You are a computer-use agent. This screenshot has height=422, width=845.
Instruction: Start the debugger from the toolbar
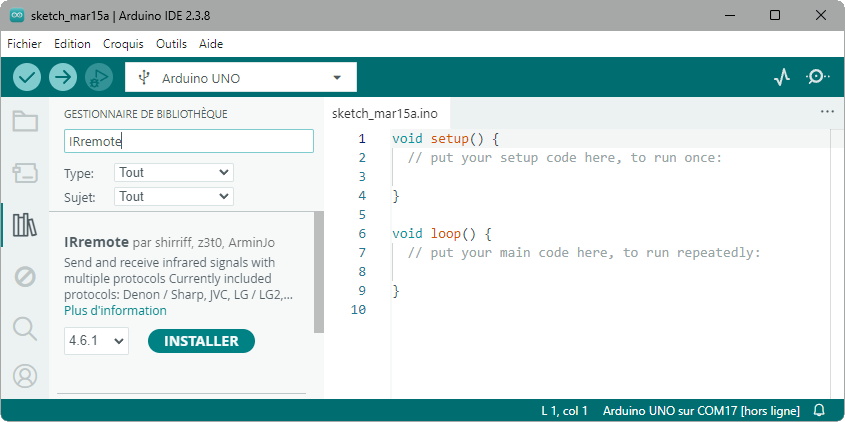click(98, 77)
